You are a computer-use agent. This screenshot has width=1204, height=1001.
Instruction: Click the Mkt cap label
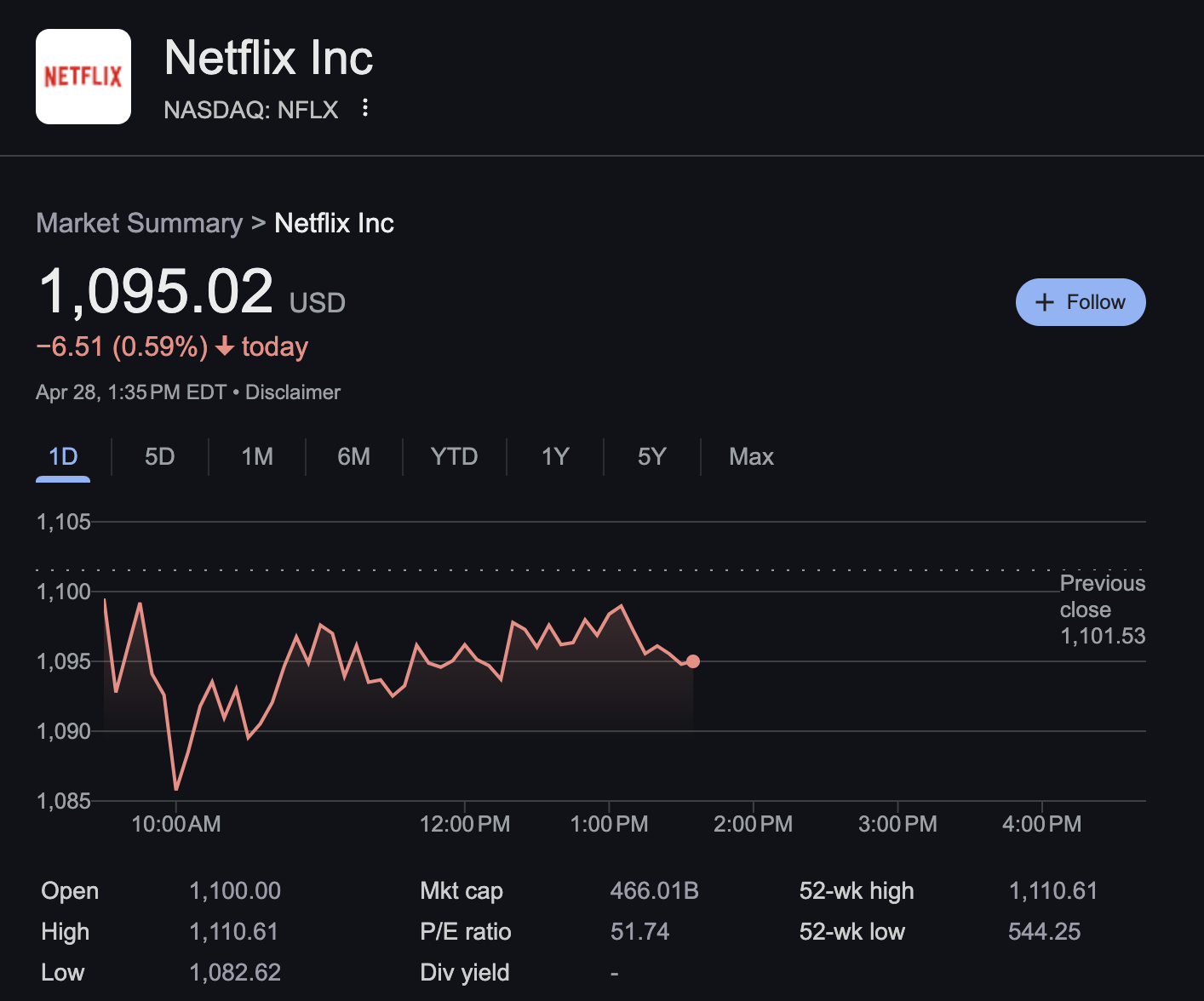462,891
